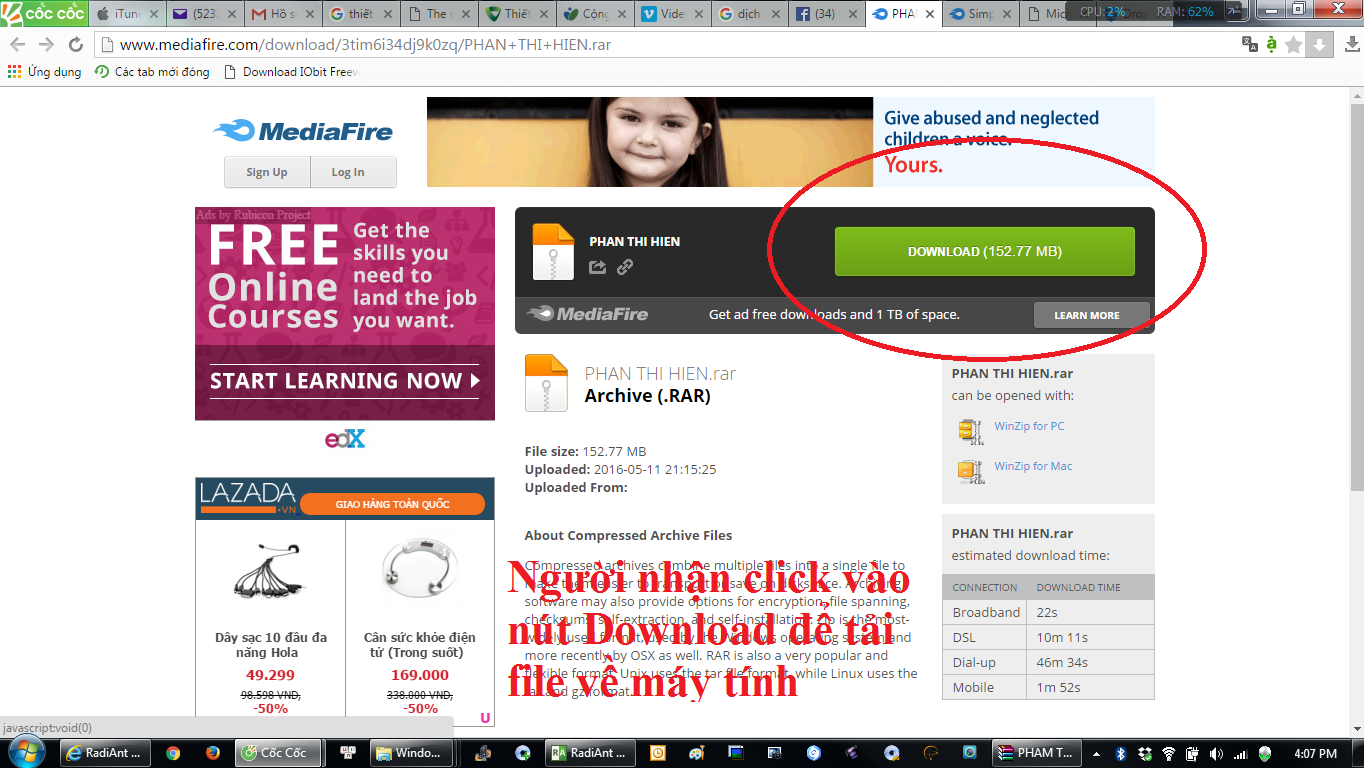Close the active MediaFire PHAN tab
Screen dimensions: 1364x768
point(929,14)
